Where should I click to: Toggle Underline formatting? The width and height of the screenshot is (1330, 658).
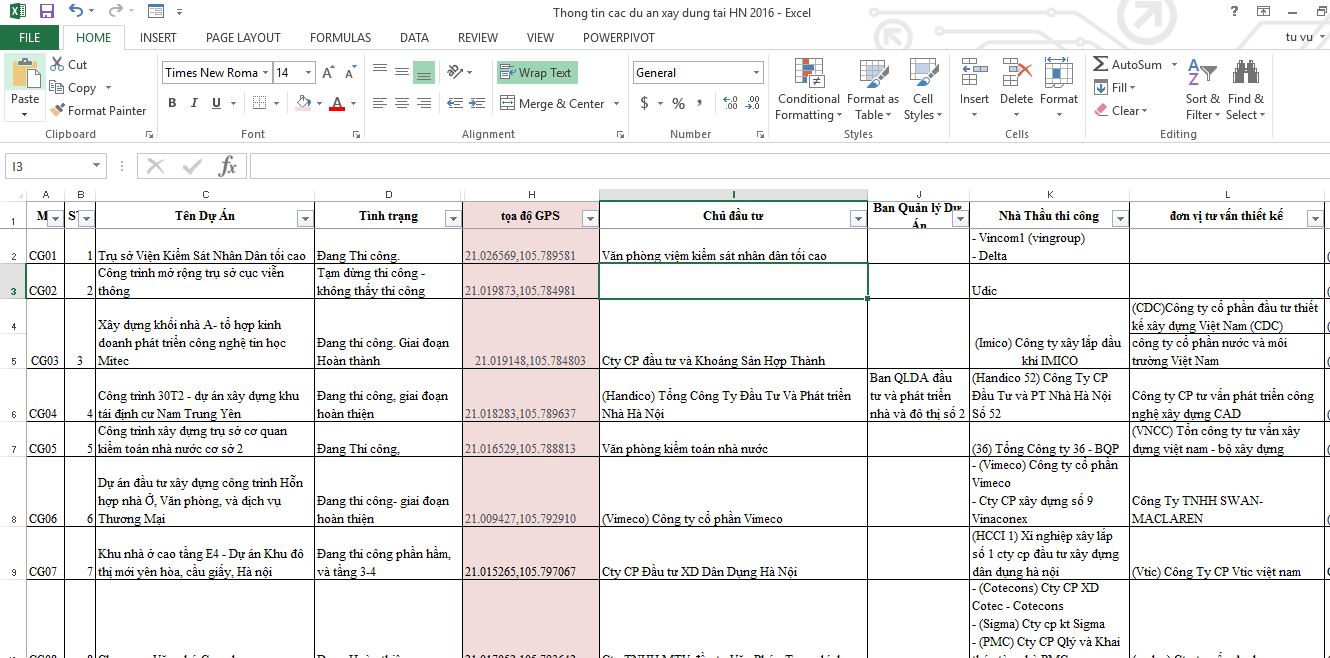(x=214, y=103)
